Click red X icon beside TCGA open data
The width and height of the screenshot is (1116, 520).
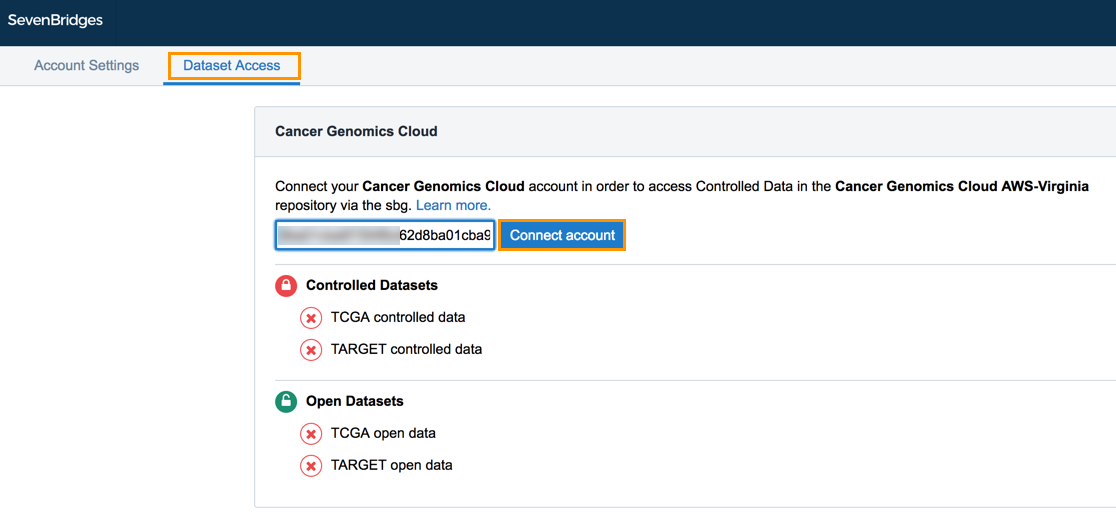pos(311,434)
